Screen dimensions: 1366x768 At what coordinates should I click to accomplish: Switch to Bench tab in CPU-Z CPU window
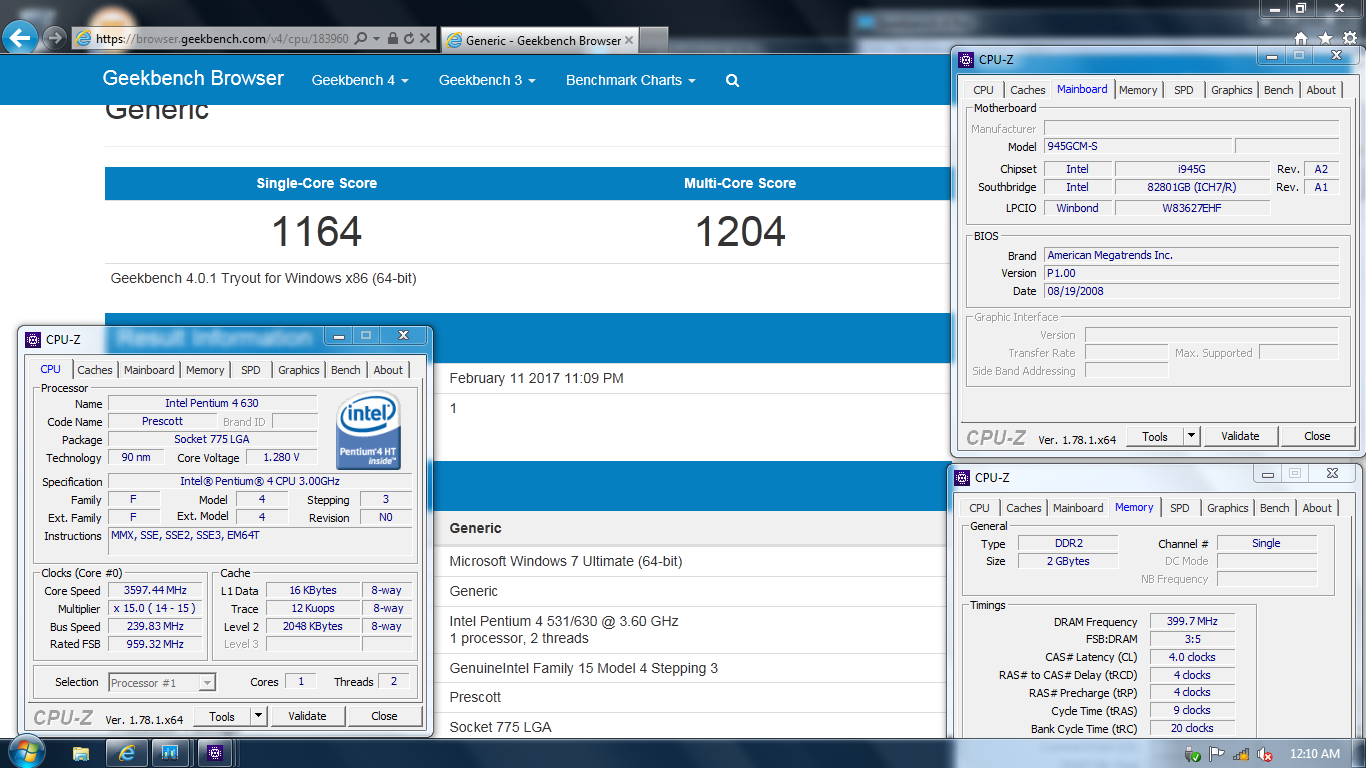(x=345, y=370)
